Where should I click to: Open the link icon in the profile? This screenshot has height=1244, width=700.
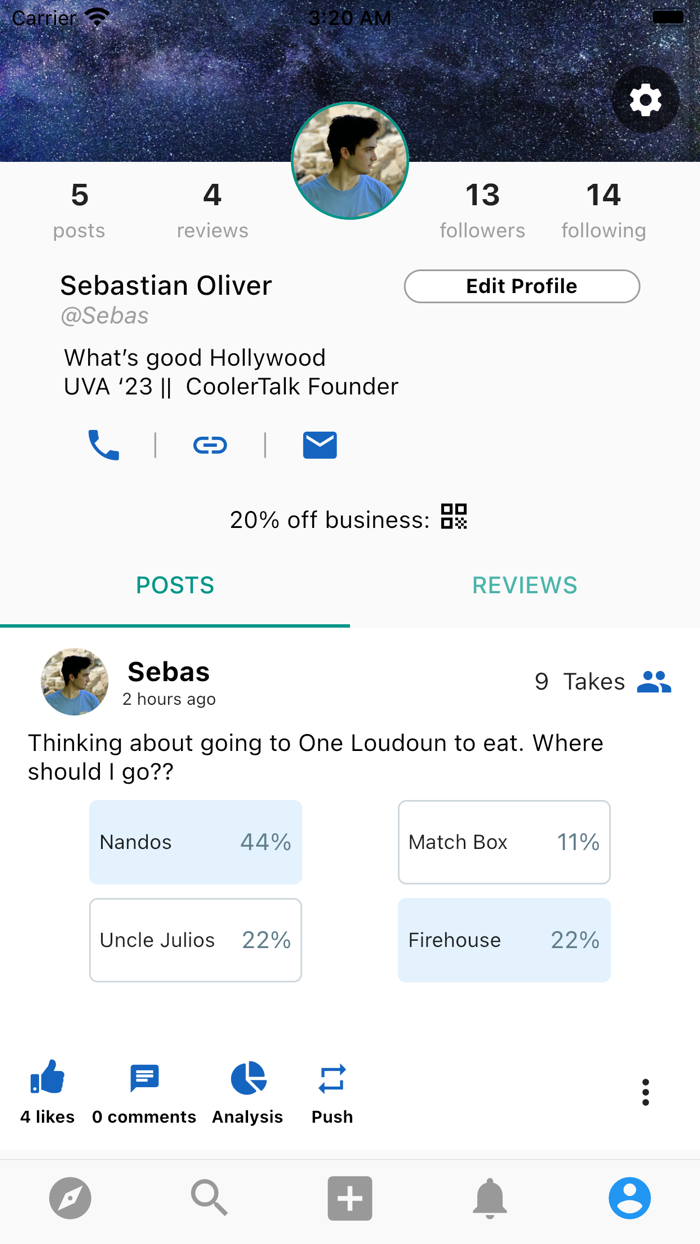pyautogui.click(x=210, y=445)
